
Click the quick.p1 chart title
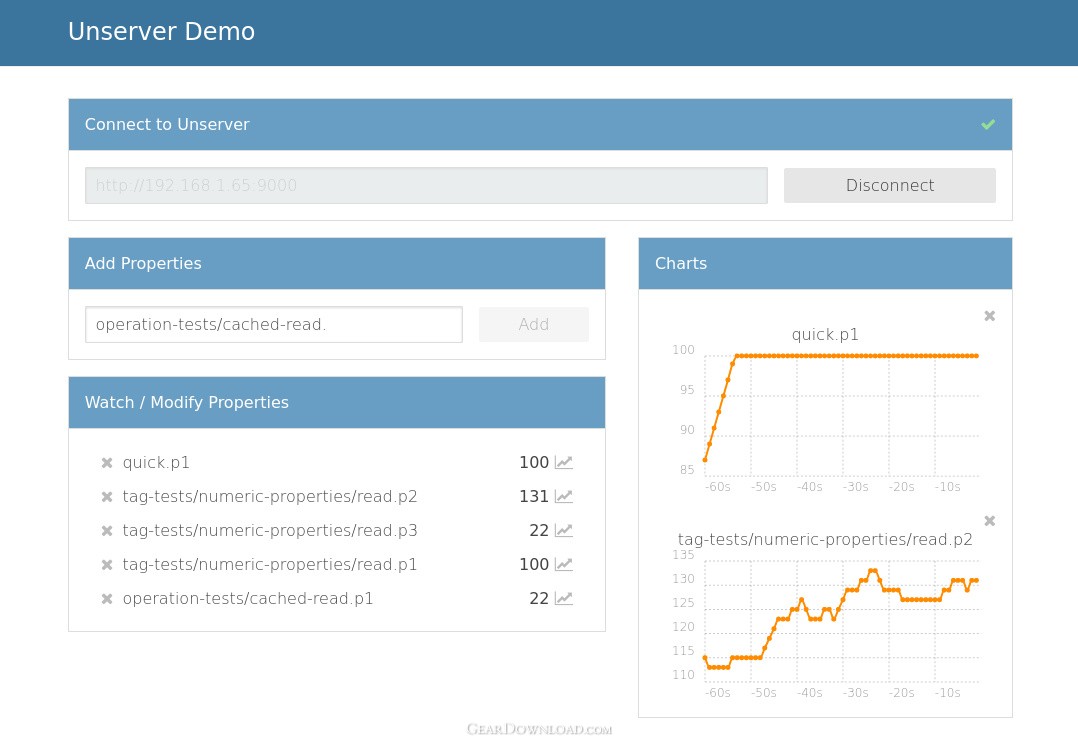click(825, 335)
